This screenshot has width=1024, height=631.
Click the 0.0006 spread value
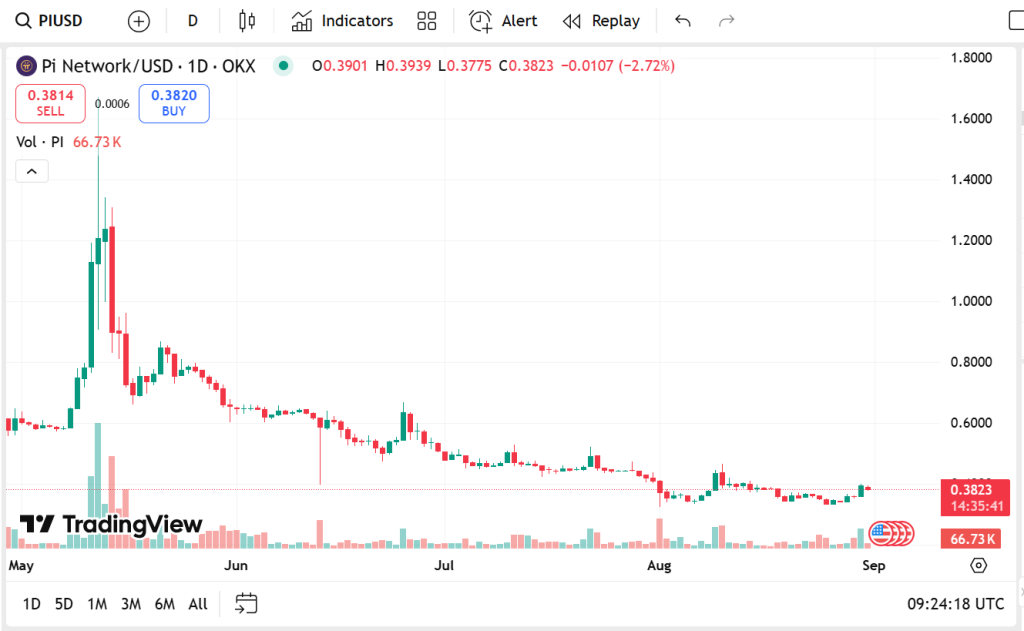112,103
